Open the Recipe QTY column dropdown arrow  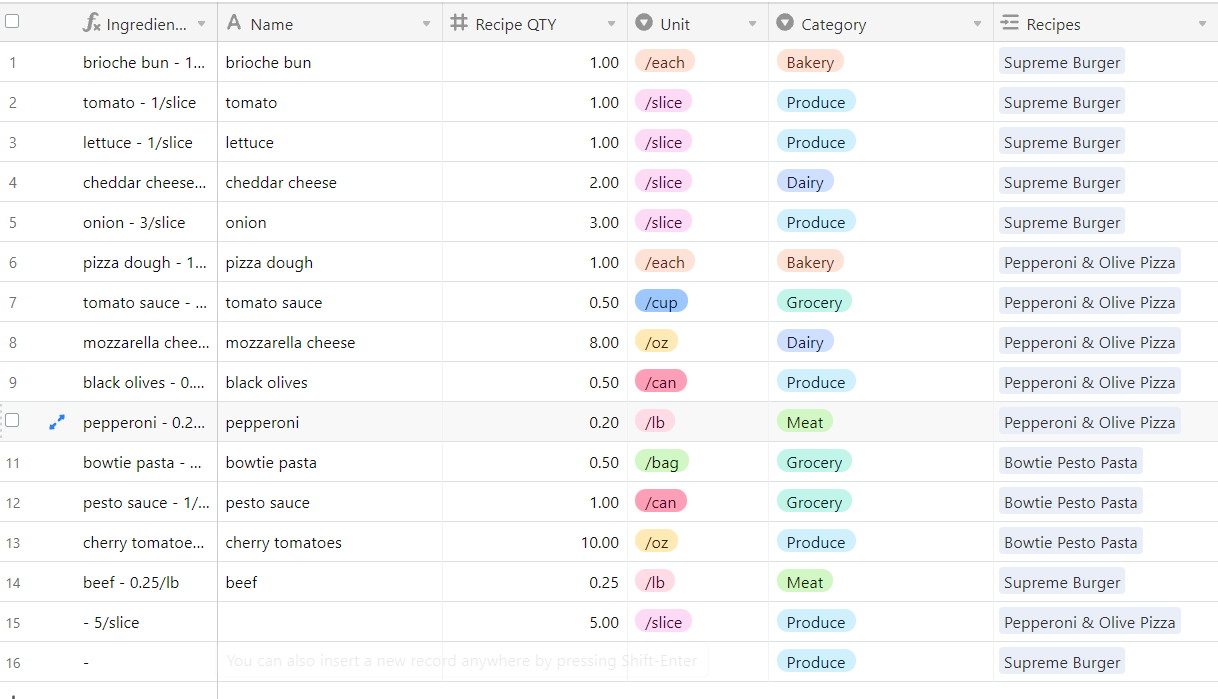pos(611,24)
